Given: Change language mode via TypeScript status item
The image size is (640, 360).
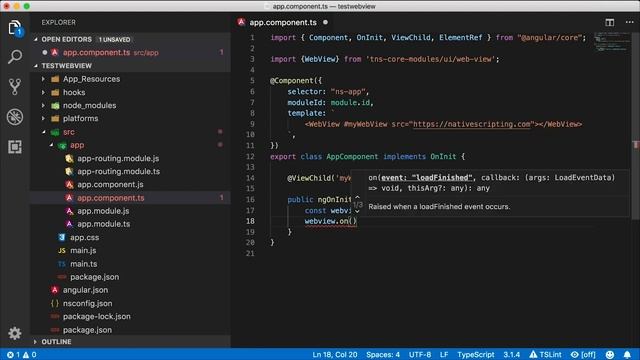Looking at the screenshot, I should [476, 355].
